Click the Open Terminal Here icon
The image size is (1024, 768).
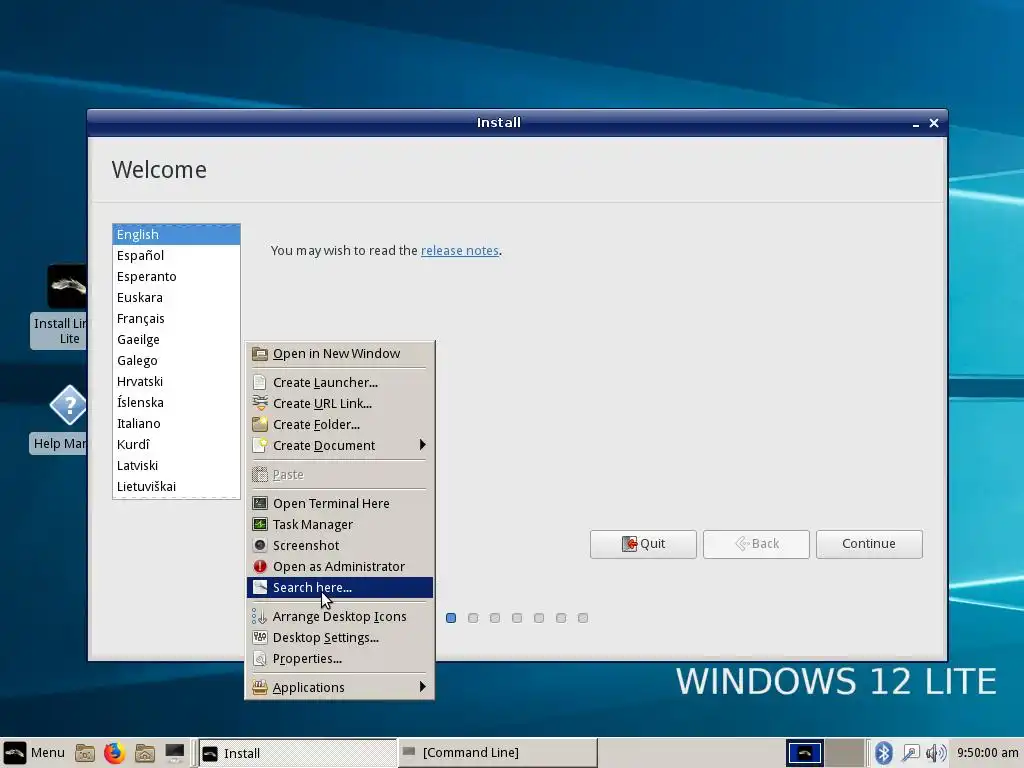[x=260, y=504]
